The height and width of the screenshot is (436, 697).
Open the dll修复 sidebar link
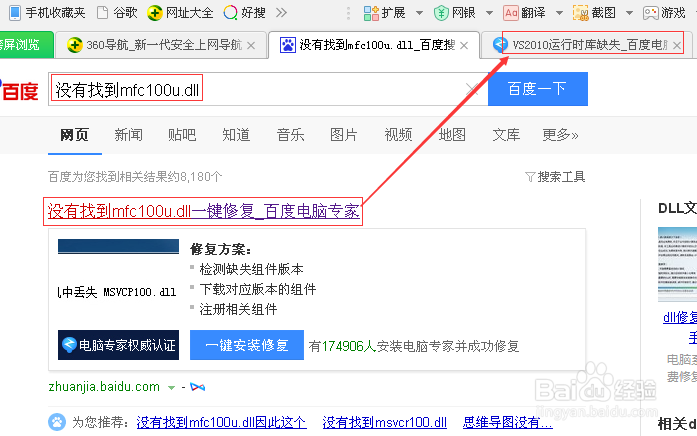(x=680, y=317)
